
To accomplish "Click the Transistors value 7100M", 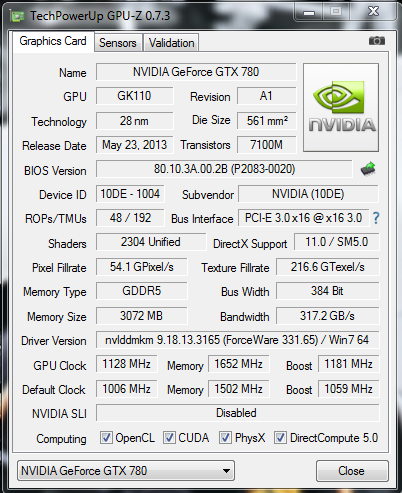I will 266,145.
